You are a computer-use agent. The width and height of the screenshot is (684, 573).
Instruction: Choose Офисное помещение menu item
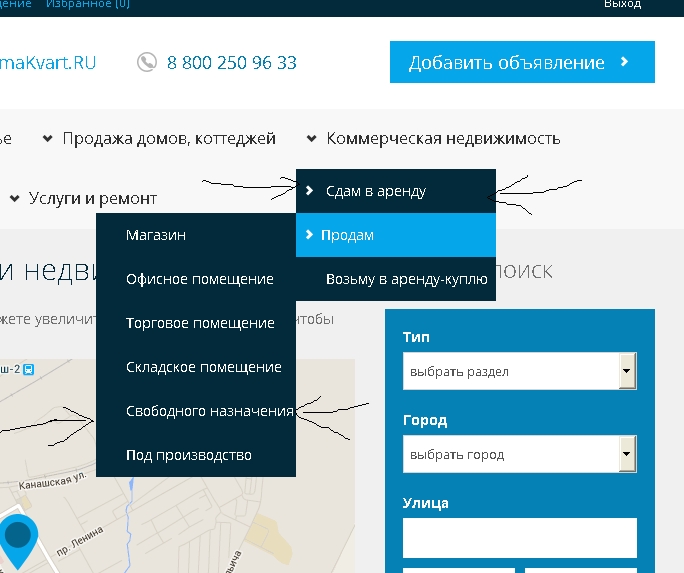coord(199,279)
